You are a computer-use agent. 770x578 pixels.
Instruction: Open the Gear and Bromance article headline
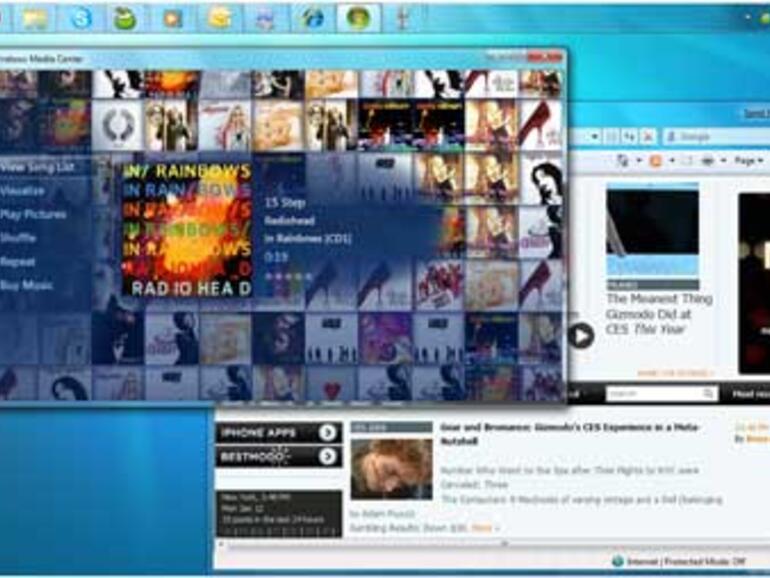569,434
